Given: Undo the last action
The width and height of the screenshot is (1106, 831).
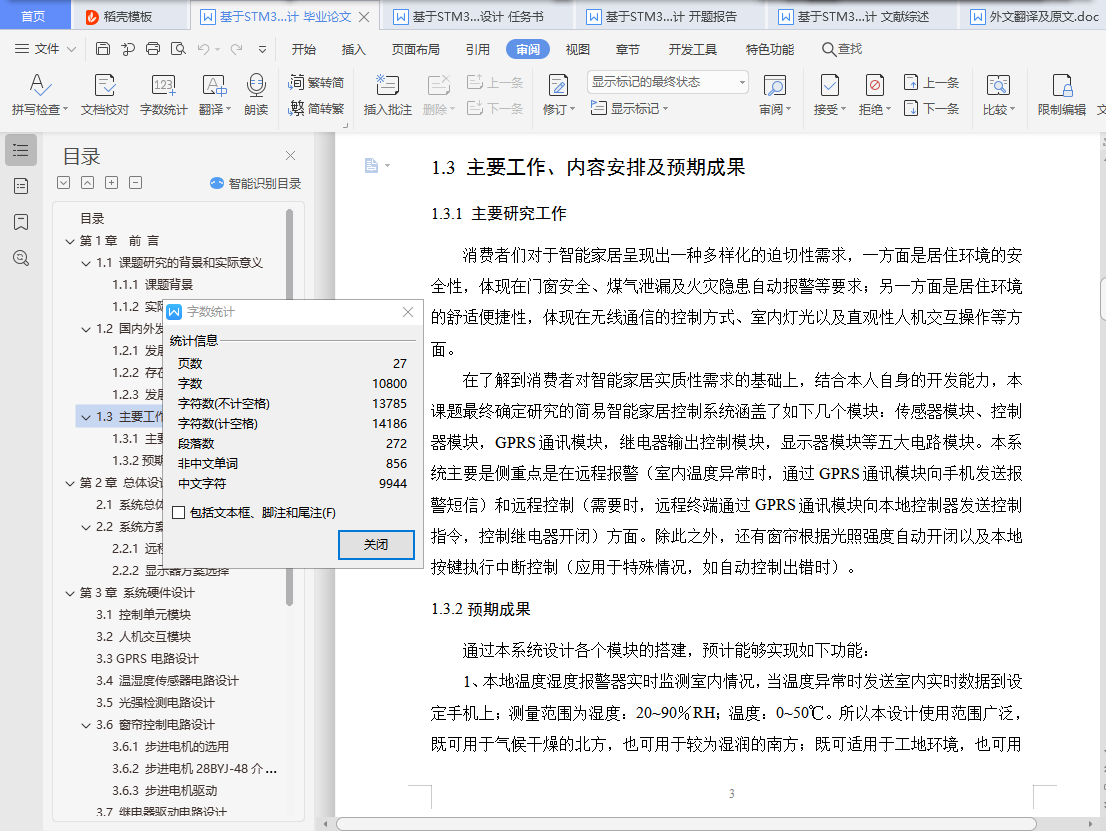Looking at the screenshot, I should point(203,49).
